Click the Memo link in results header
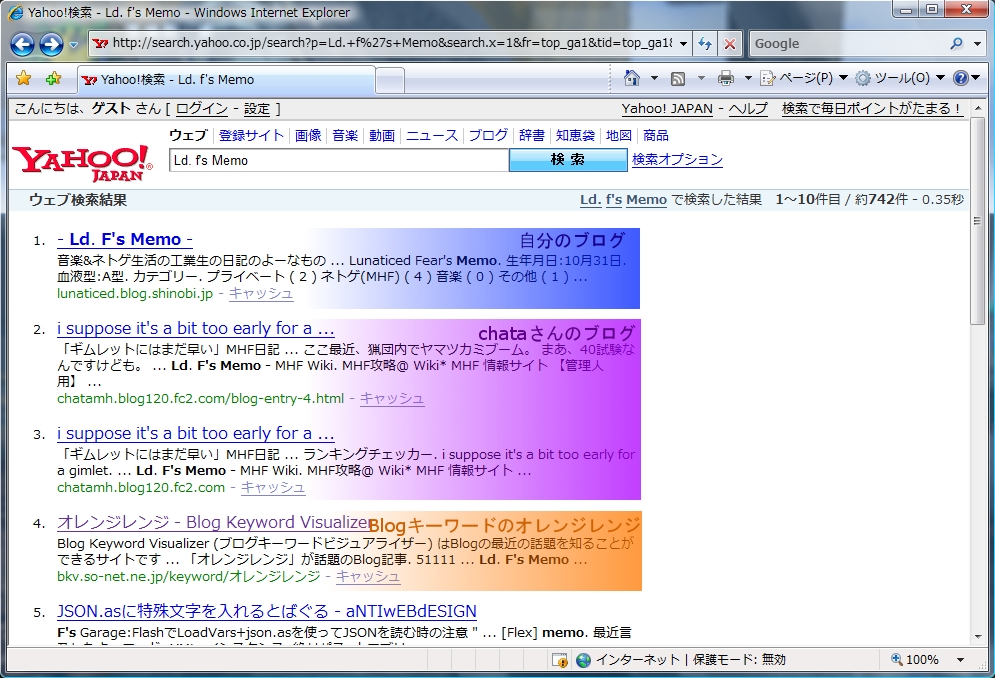Screen dimensions: 995x678 646,200
